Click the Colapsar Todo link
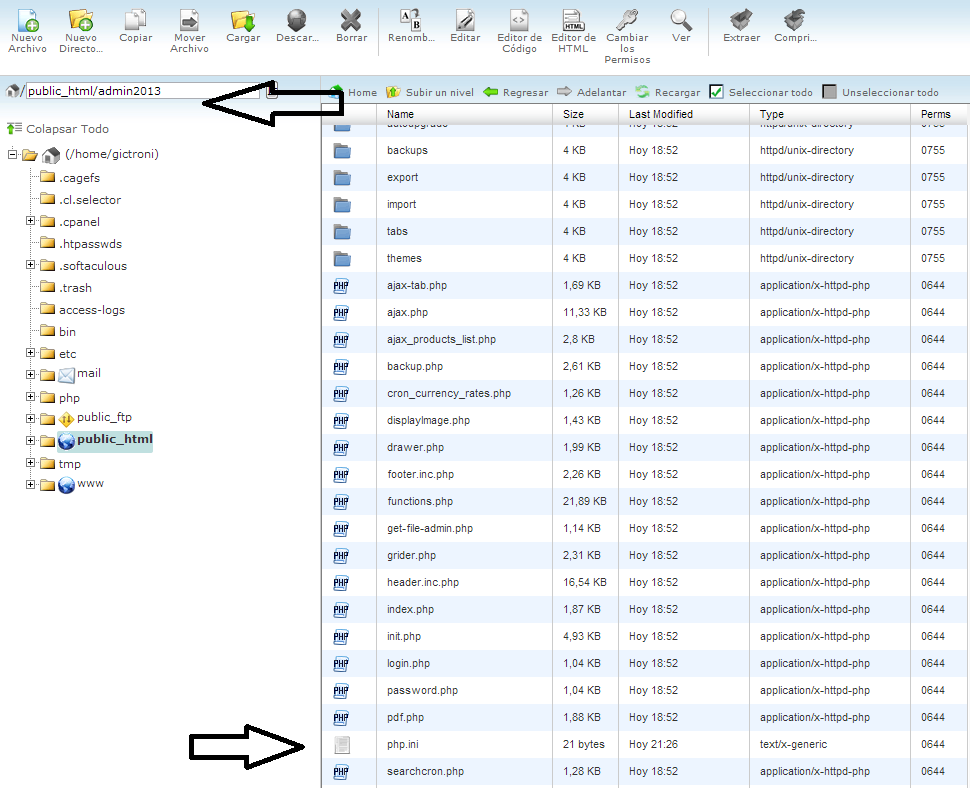 (x=67, y=129)
